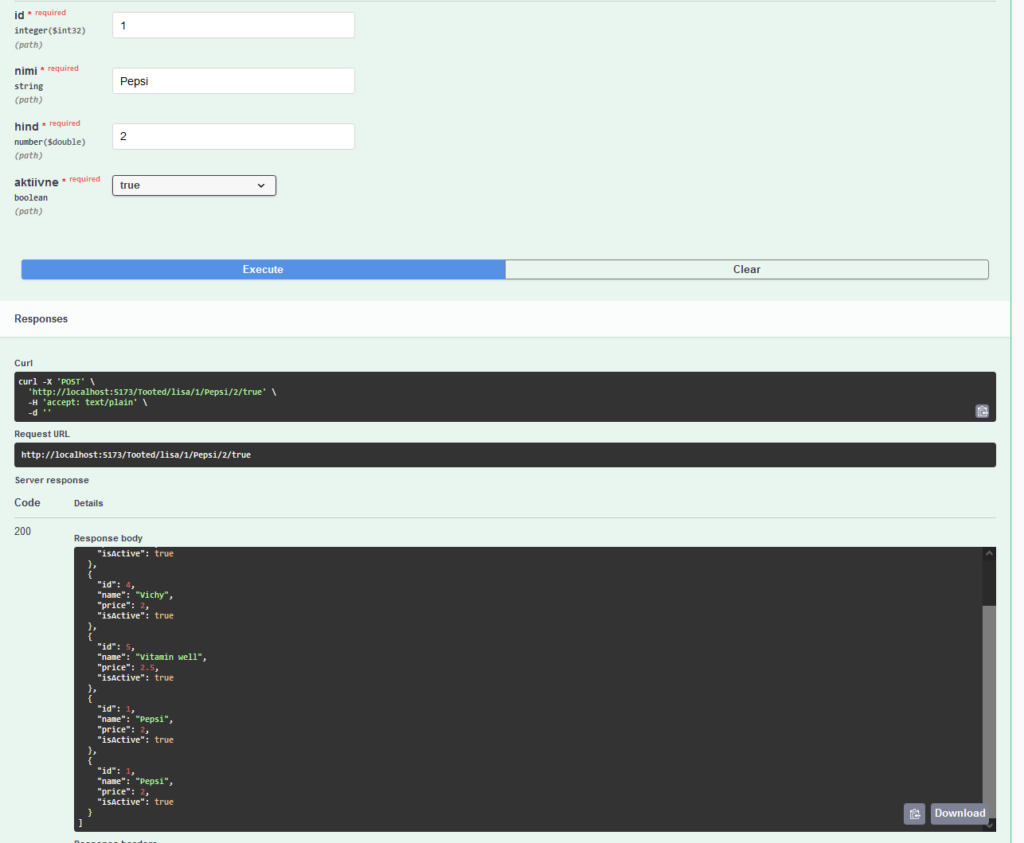Copy the response body to clipboard
The height and width of the screenshot is (843, 1024).
coord(914,814)
